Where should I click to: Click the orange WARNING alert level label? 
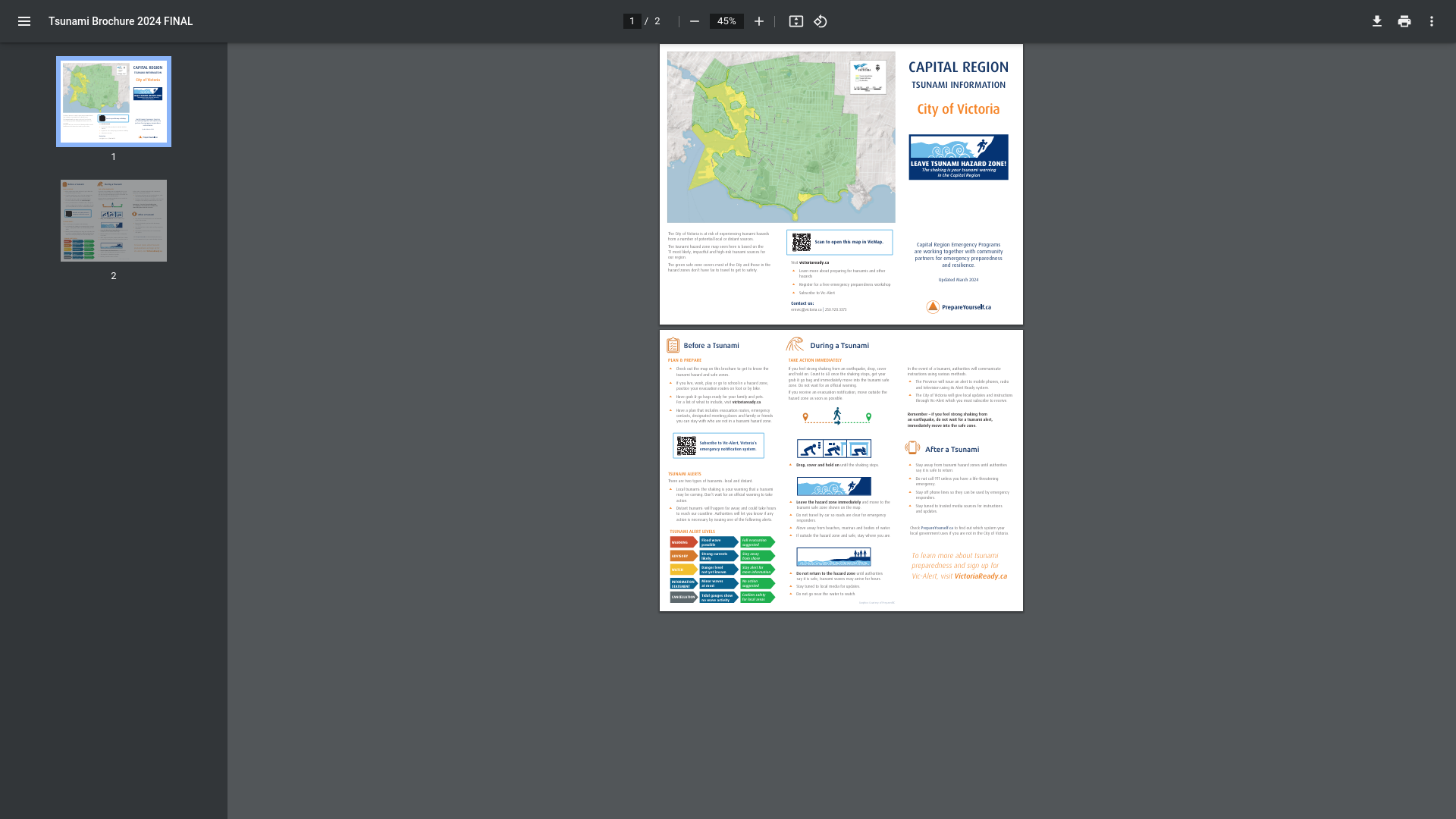[683, 542]
